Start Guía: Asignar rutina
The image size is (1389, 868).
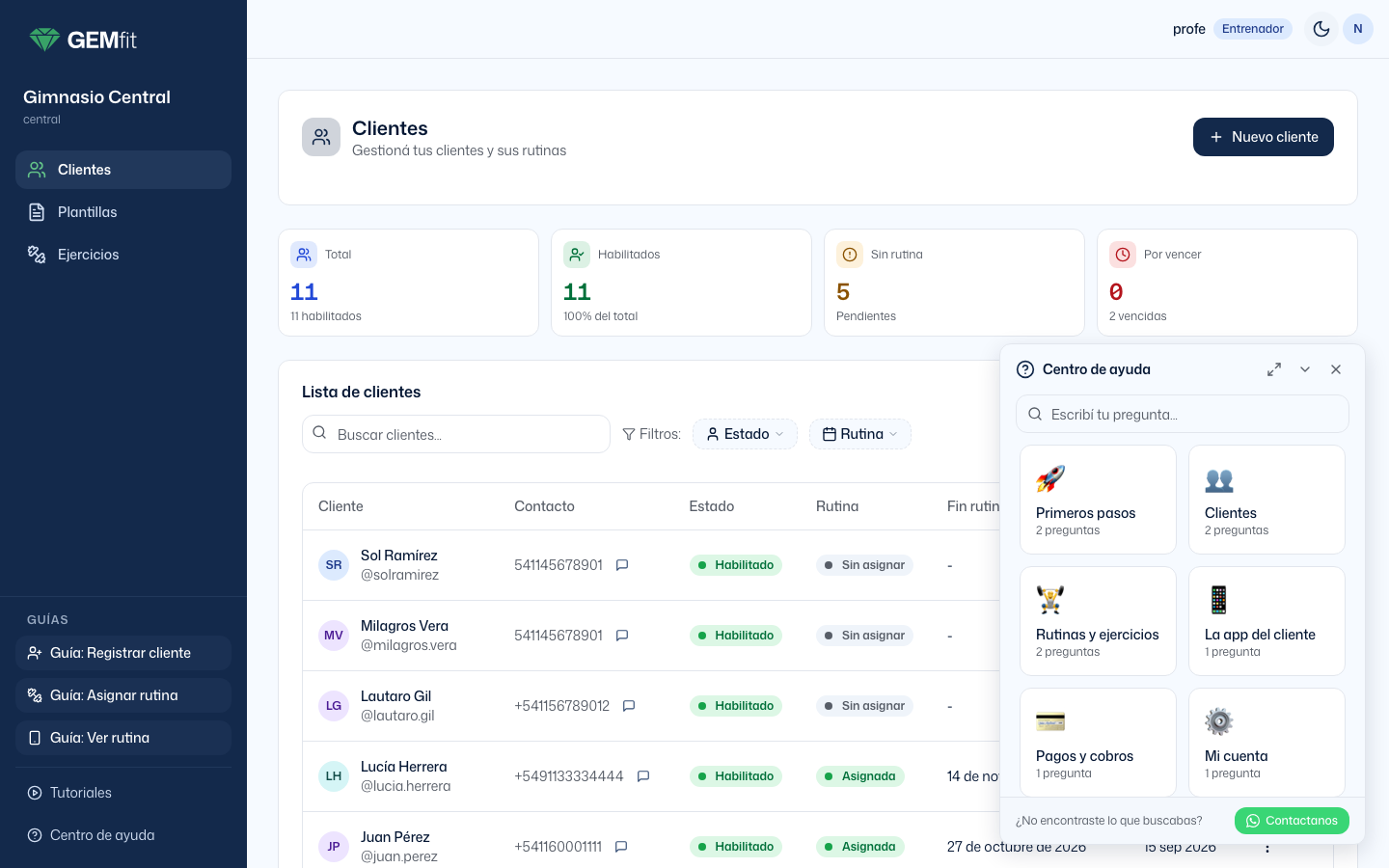click(x=123, y=695)
